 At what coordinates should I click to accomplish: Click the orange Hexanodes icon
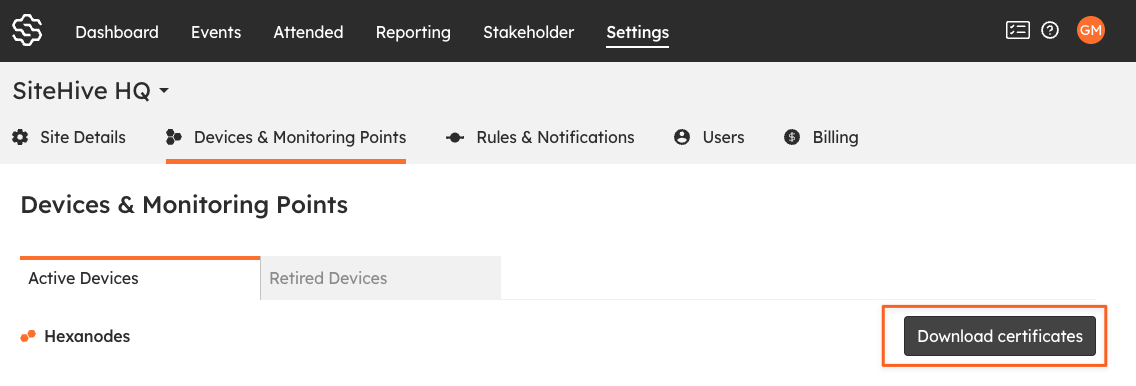[28, 336]
